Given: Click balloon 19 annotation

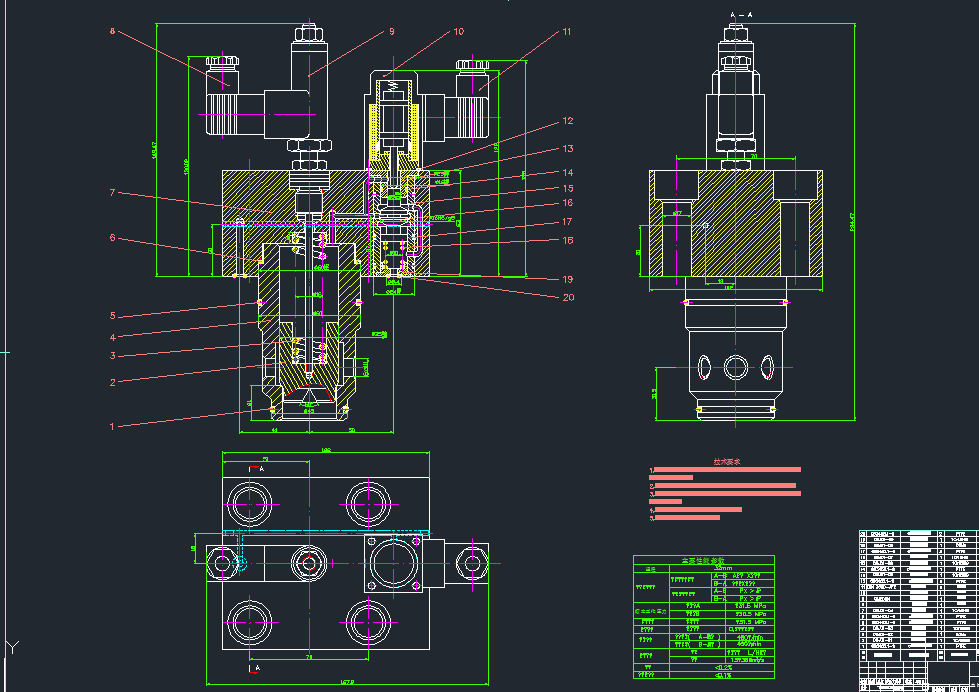Looking at the screenshot, I should [568, 279].
